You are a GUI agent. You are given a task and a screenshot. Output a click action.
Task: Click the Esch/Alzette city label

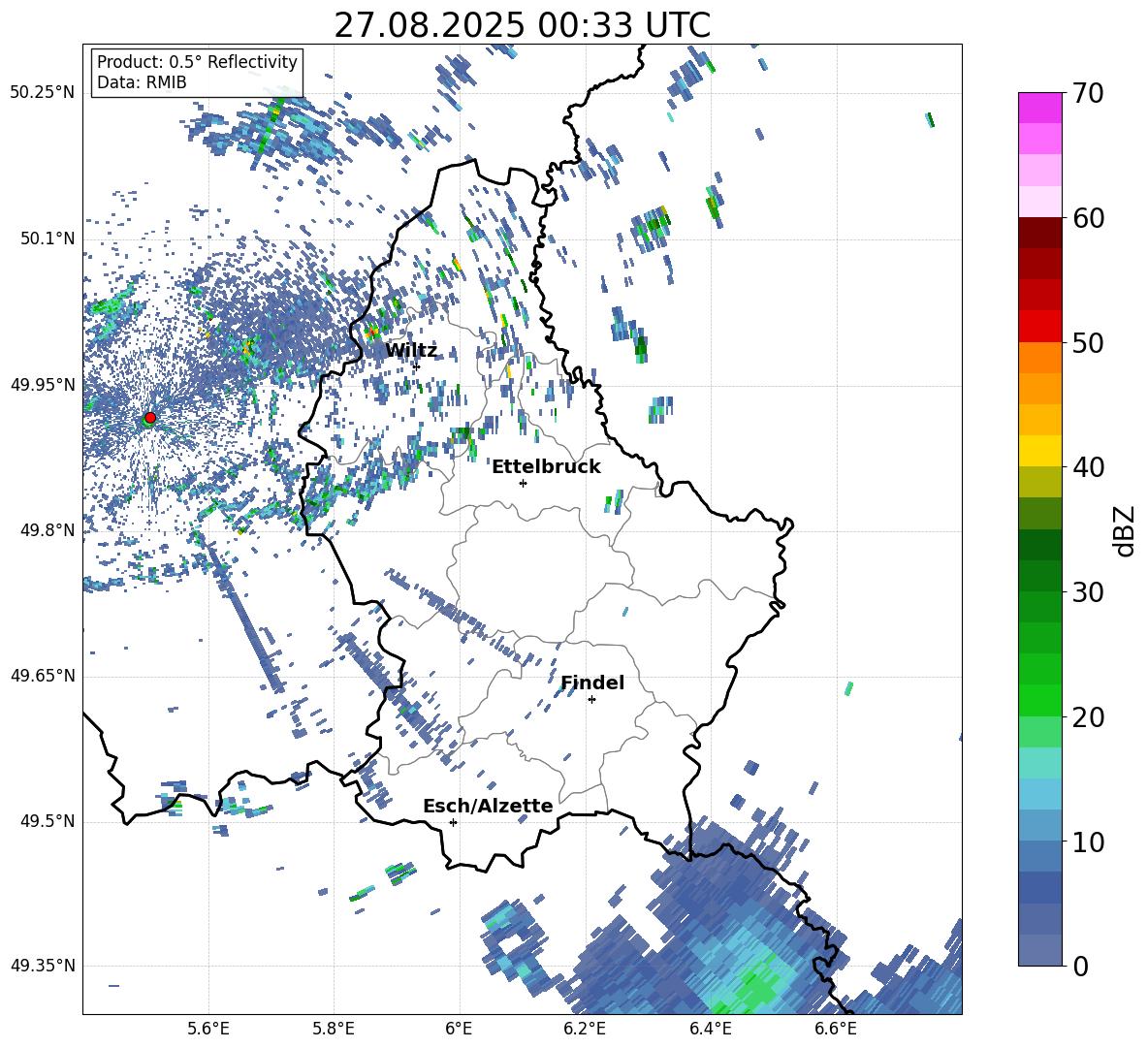tap(488, 807)
